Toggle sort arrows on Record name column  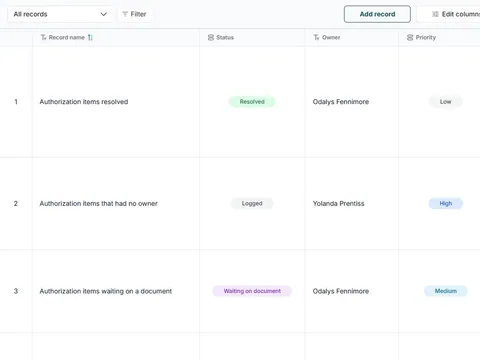90,37
